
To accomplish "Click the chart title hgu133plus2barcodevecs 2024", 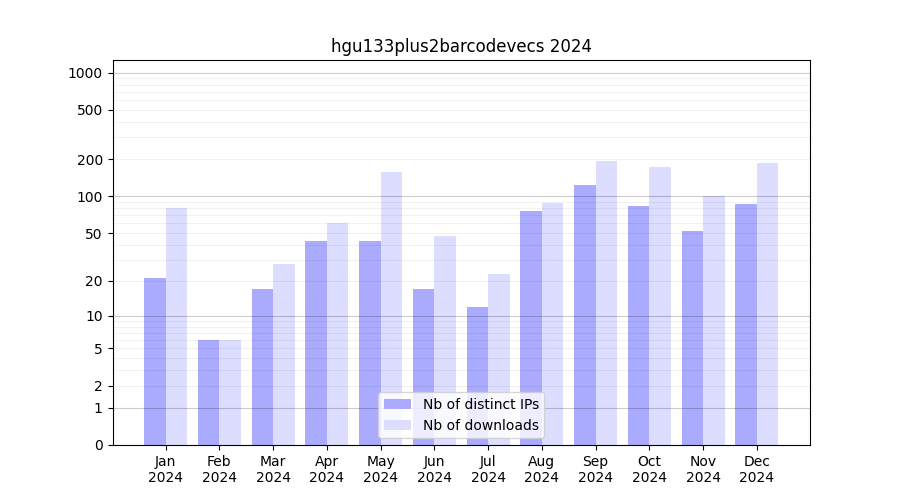I will (x=461, y=46).
